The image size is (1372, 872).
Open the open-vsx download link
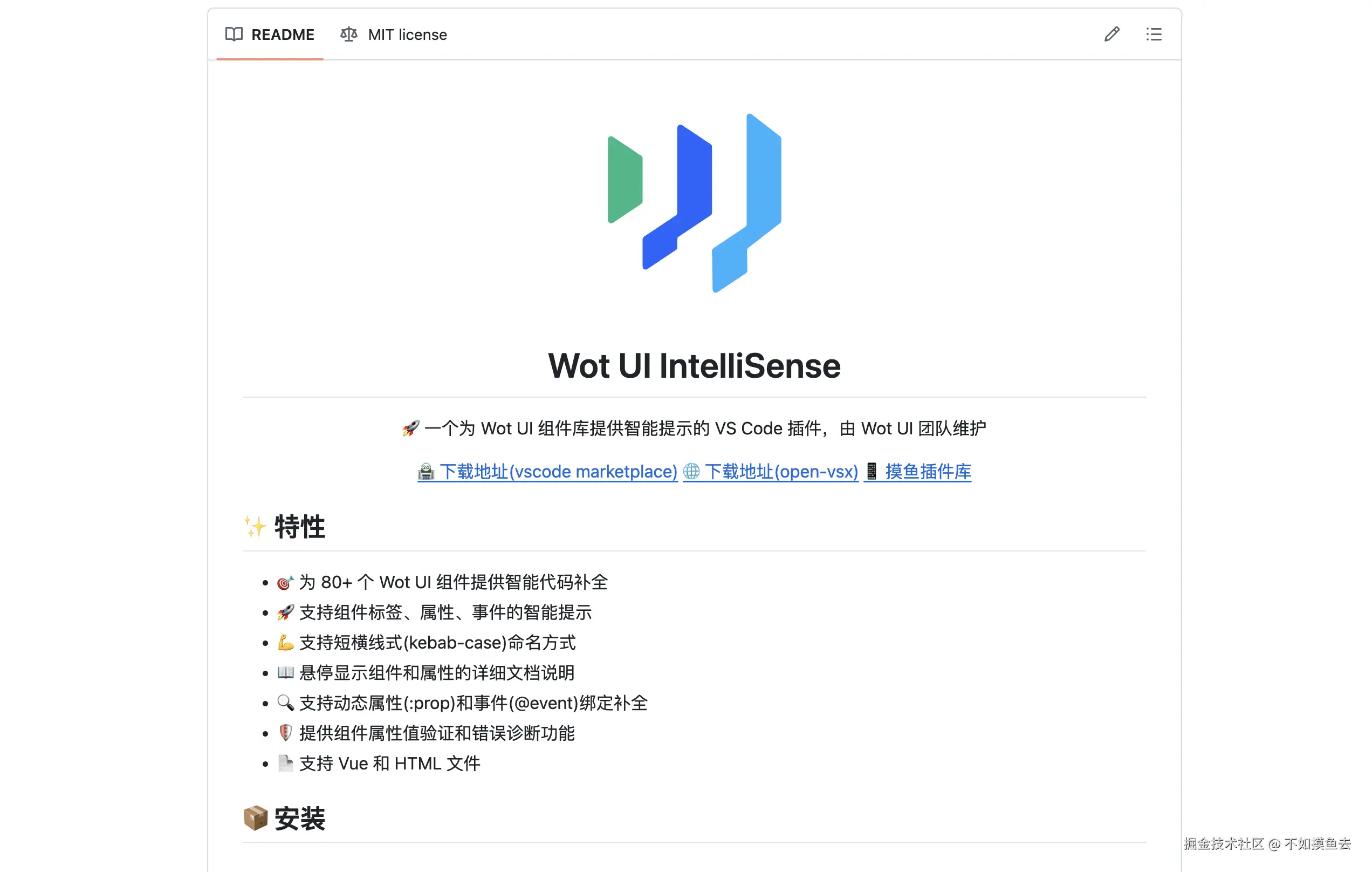[780, 471]
